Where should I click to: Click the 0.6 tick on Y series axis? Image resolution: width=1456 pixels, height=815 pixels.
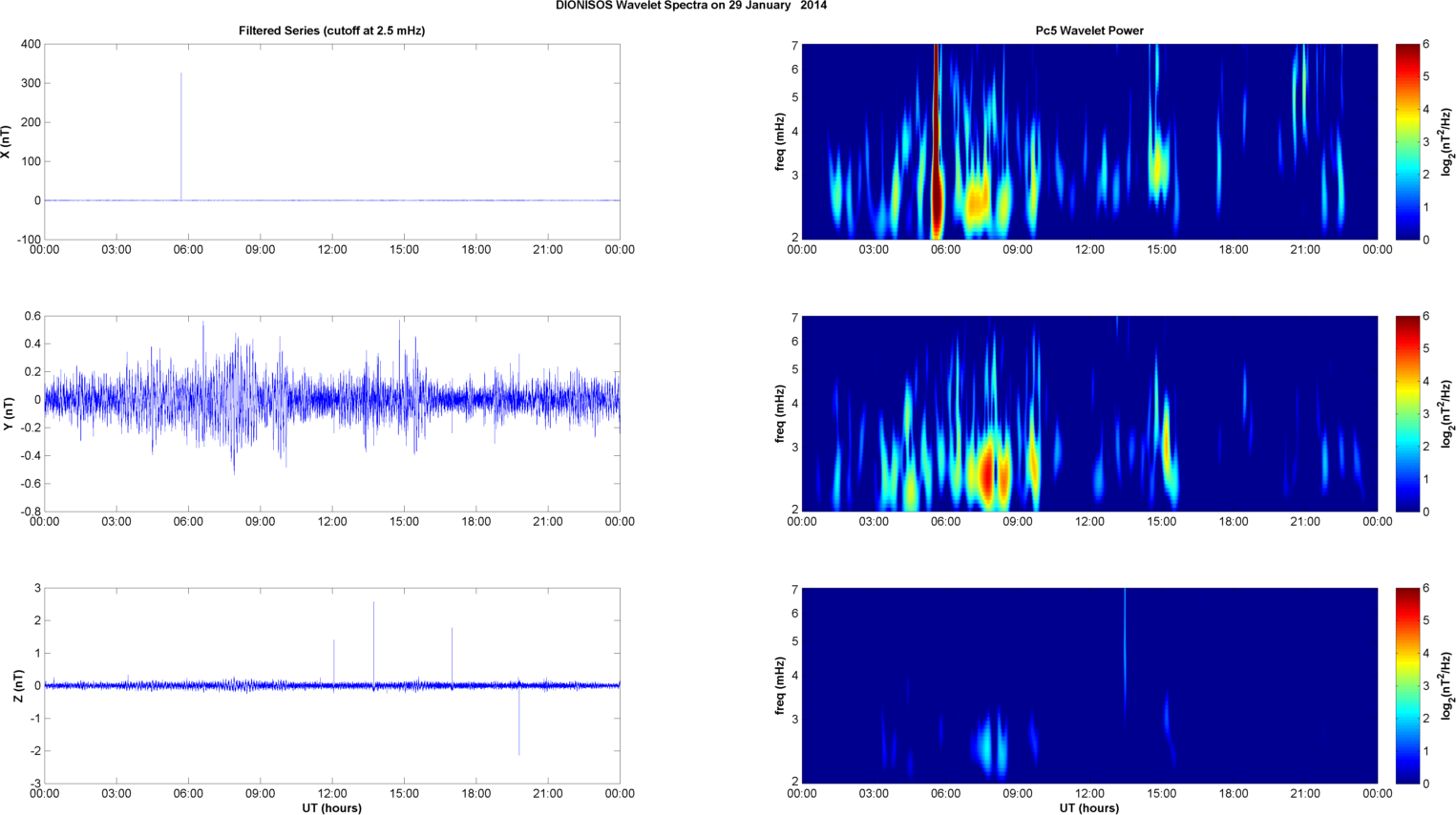33,316
